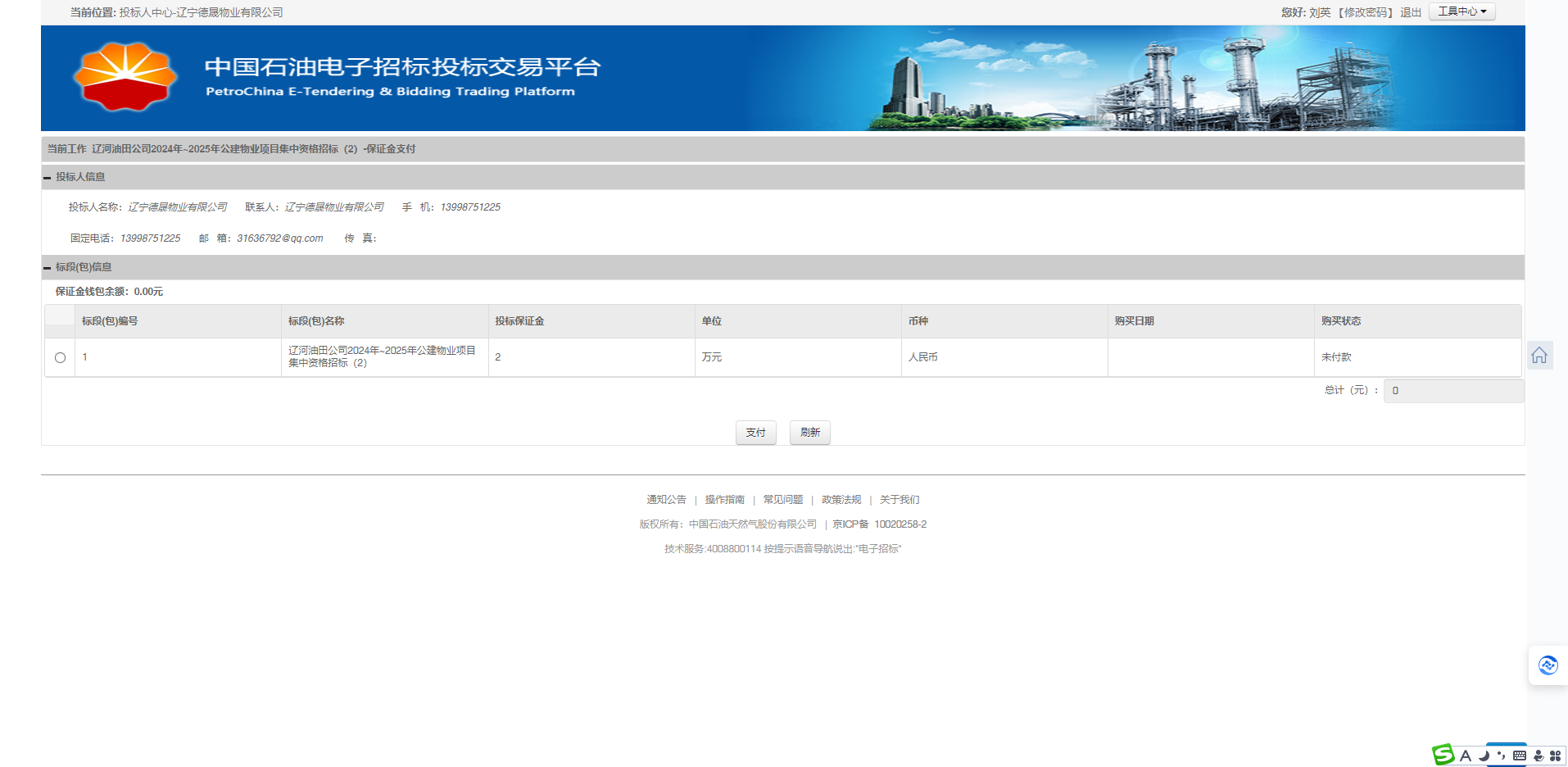Image resolution: width=1568 pixels, height=767 pixels.
Task: Open the Sogou soft keyboard icon
Action: pyautogui.click(x=1520, y=756)
